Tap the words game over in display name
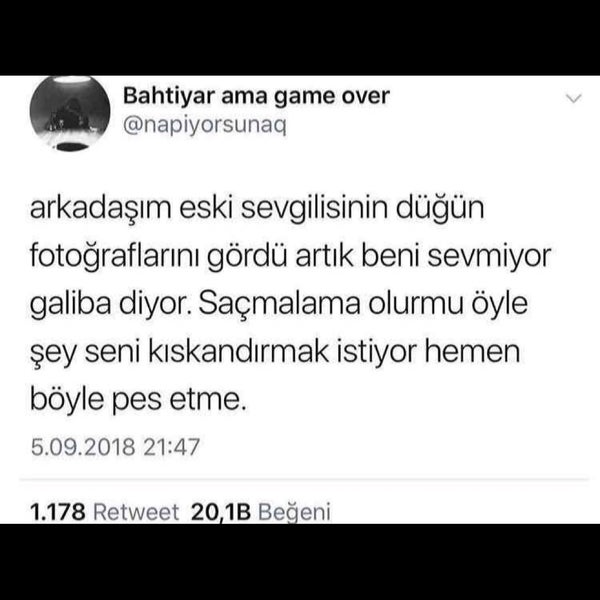Viewport: 600px width, 600px height. (x=332, y=97)
